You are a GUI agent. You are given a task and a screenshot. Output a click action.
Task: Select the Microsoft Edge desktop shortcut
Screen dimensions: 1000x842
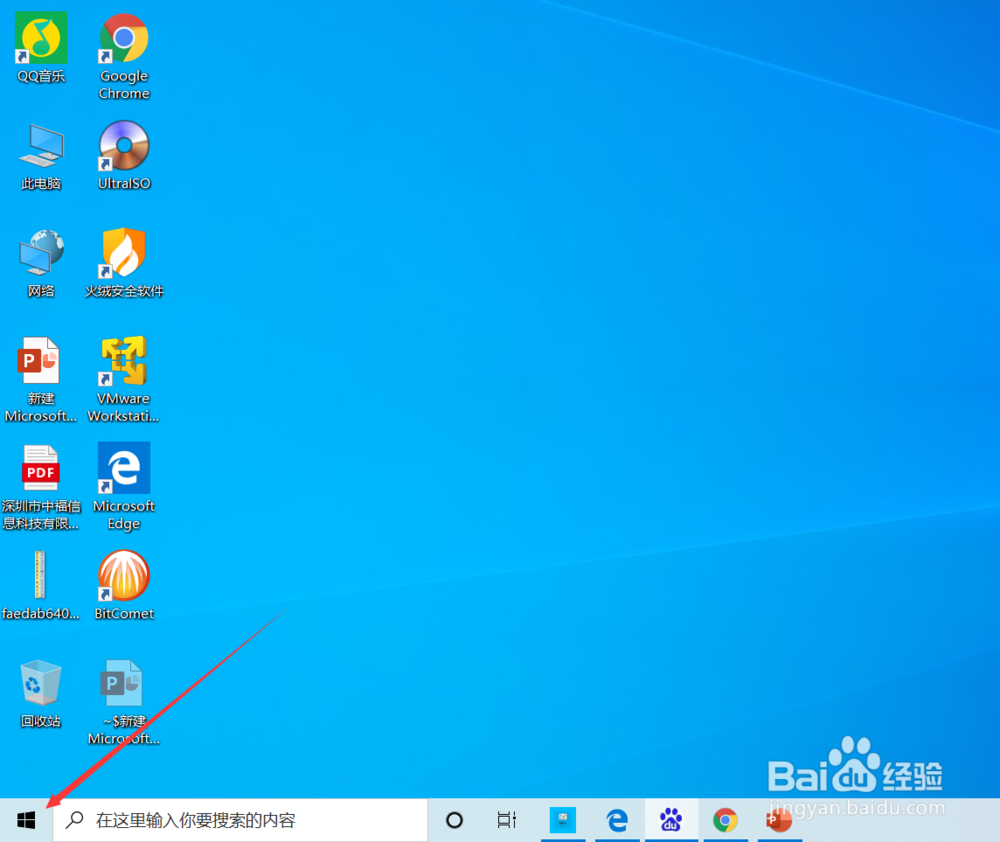tap(124, 486)
